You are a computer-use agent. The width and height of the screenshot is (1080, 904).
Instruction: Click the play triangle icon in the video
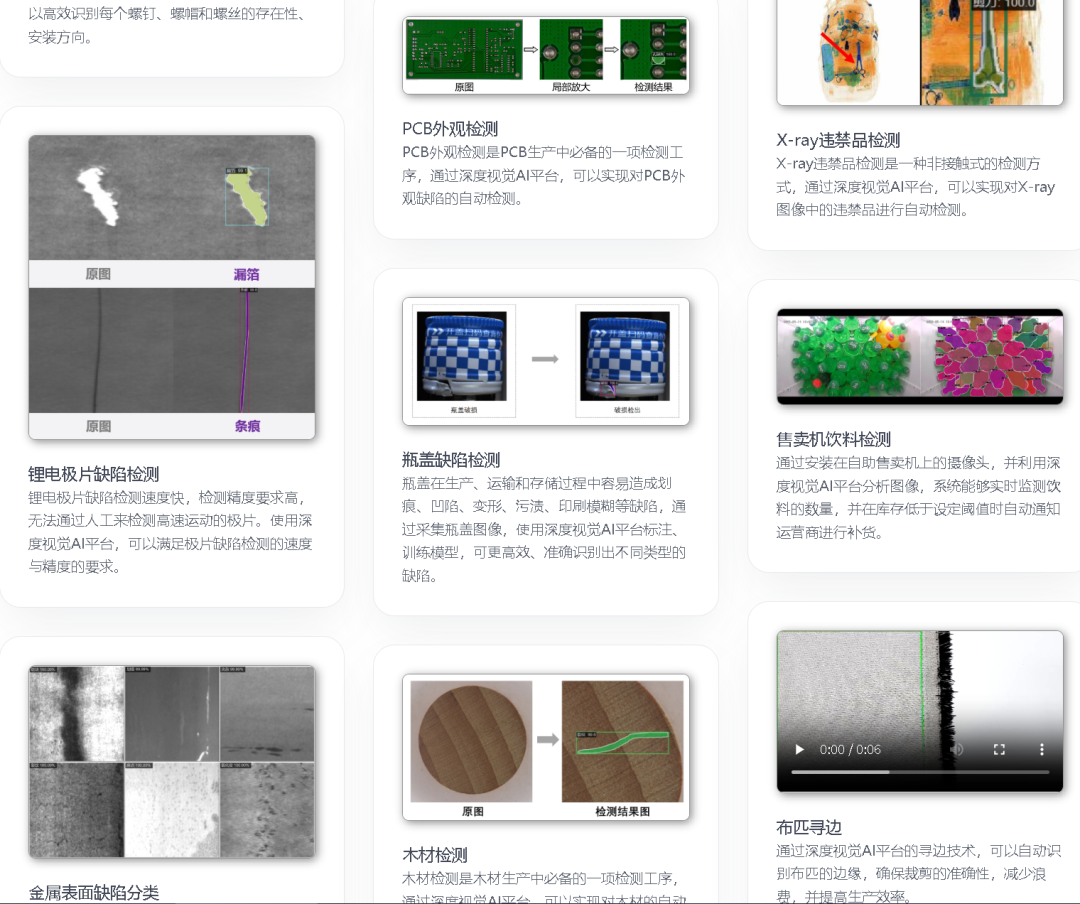tap(798, 749)
